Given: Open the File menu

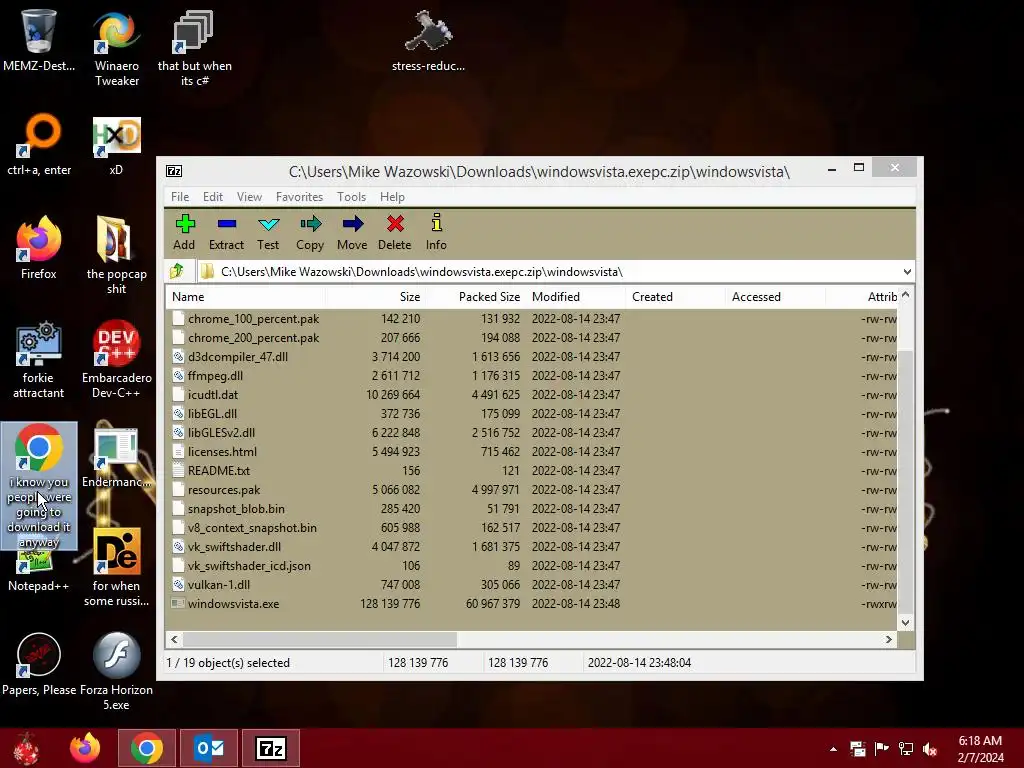Looking at the screenshot, I should 180,197.
